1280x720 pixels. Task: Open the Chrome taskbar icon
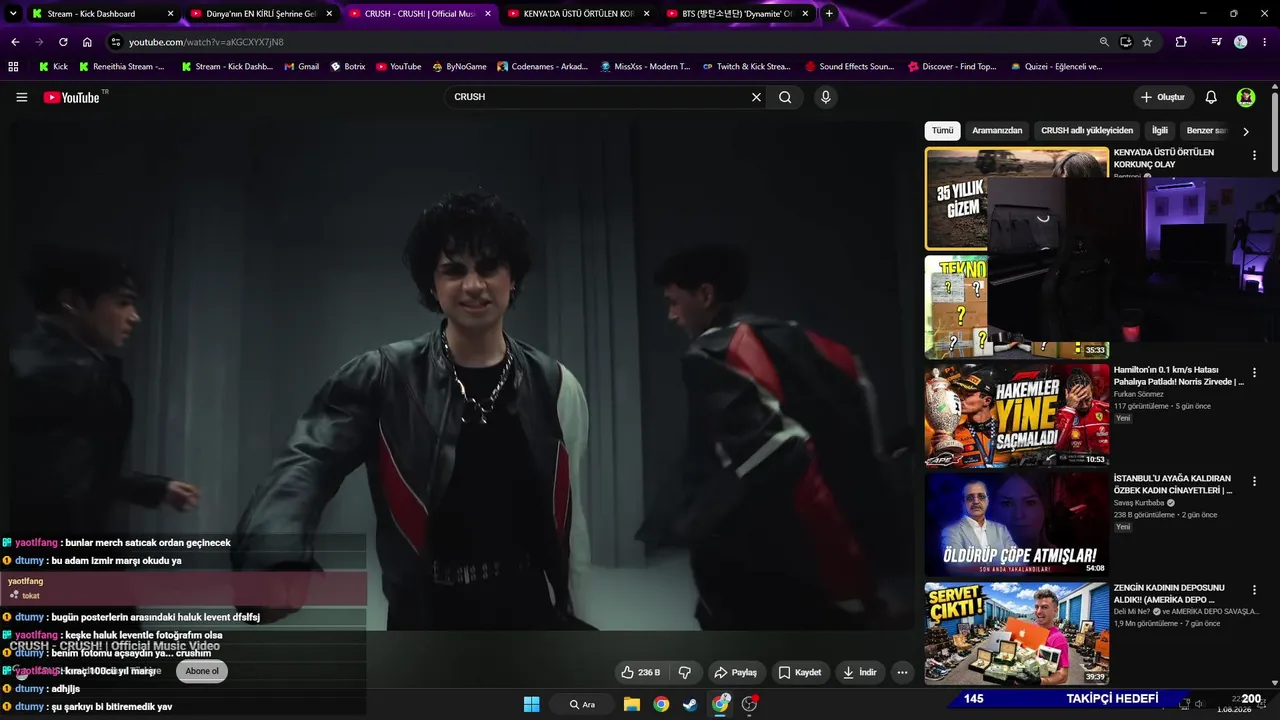click(661, 704)
